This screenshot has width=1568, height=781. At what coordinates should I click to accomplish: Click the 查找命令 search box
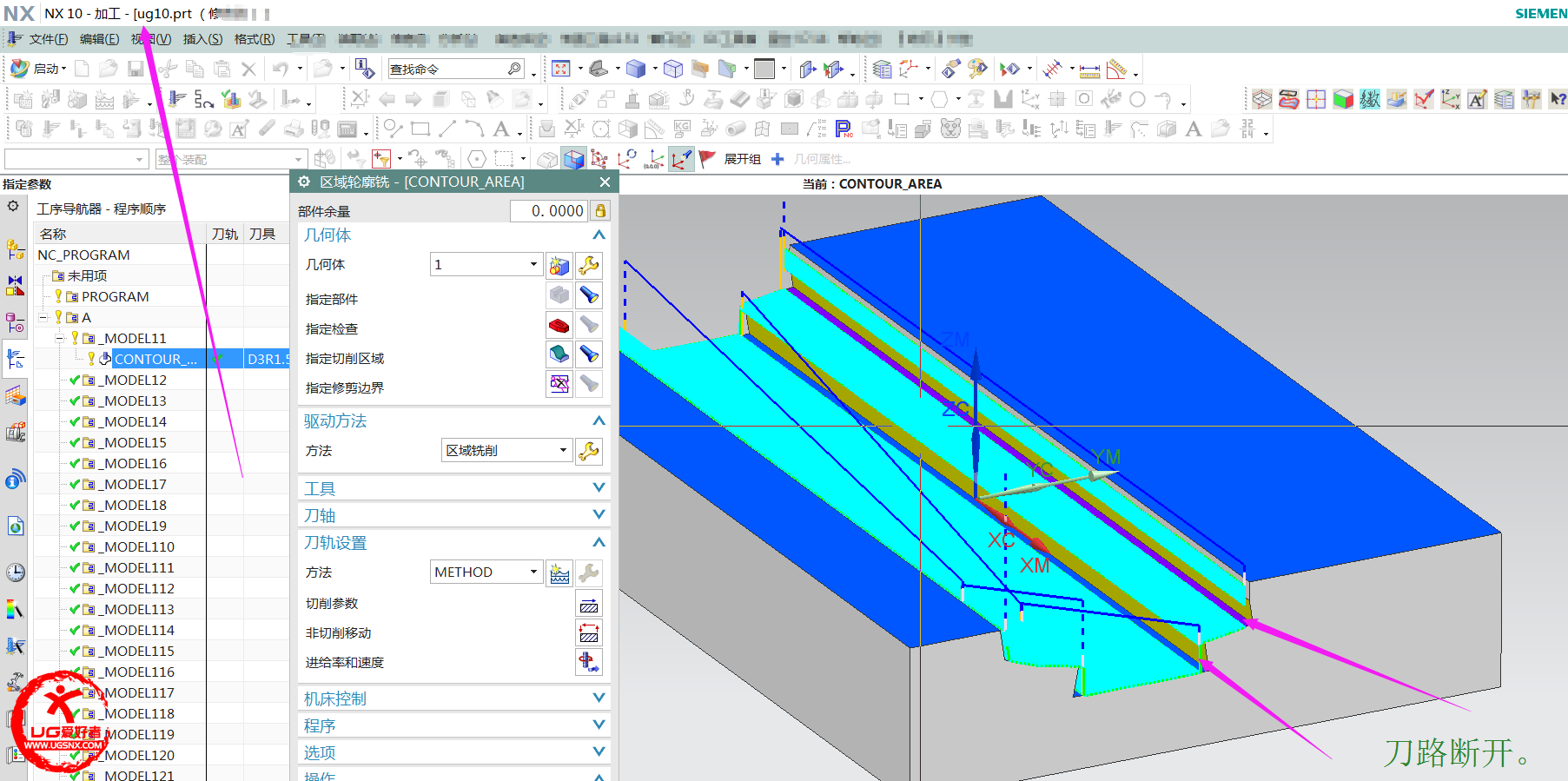point(455,69)
